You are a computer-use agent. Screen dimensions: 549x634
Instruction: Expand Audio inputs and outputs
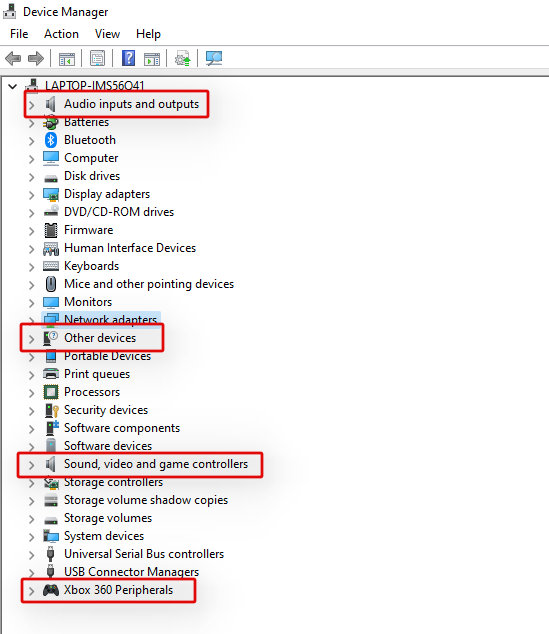(x=32, y=105)
